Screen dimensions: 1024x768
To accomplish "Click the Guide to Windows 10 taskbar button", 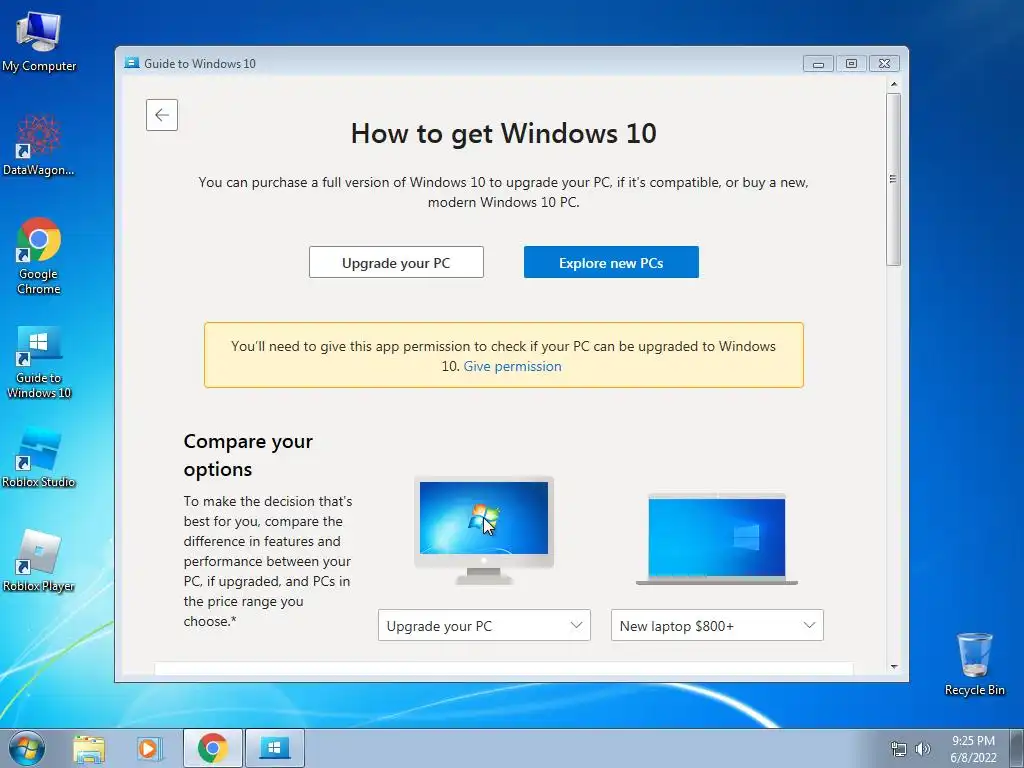I will [274, 748].
